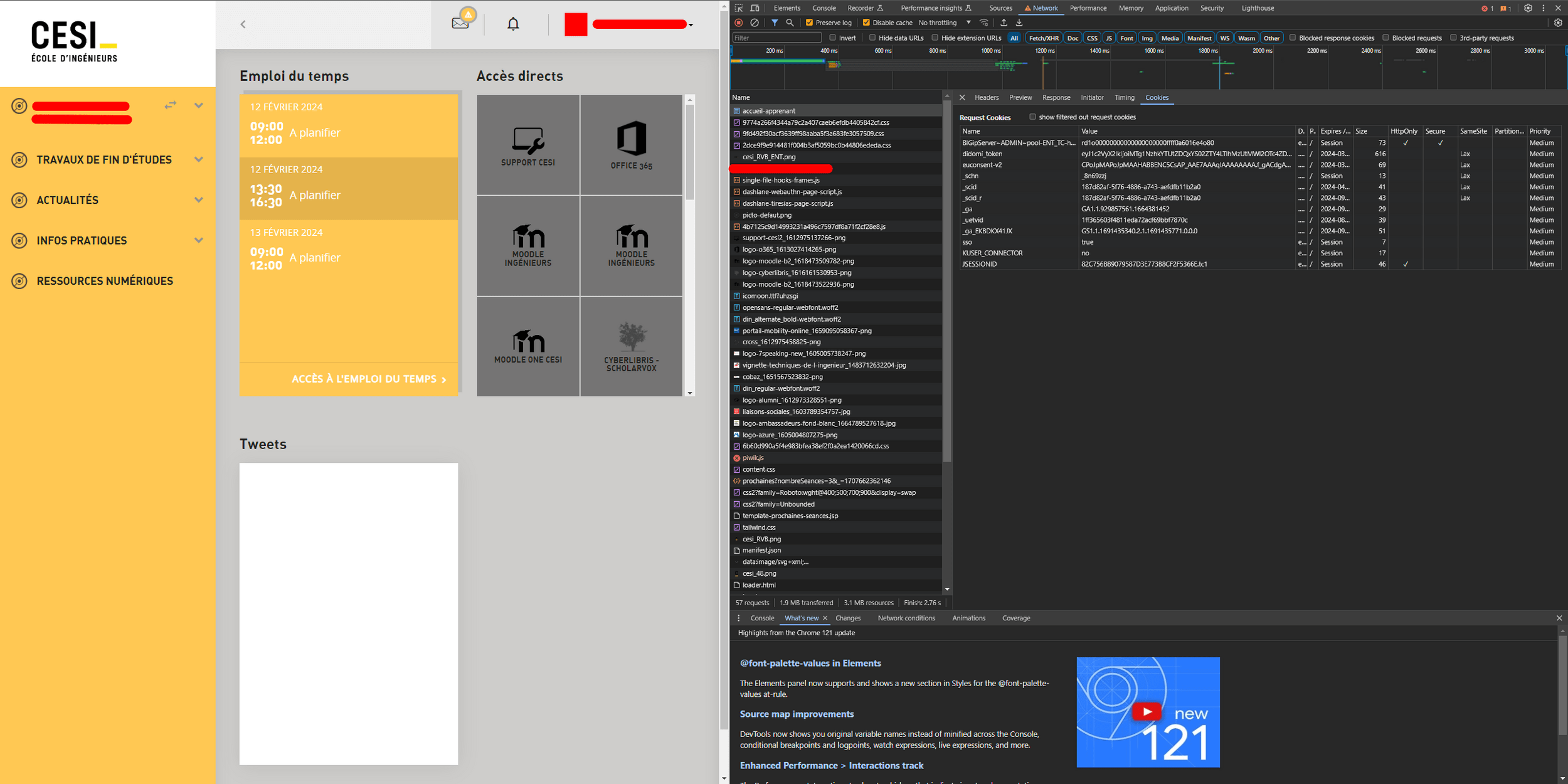
Task: Clear the network log
Action: pos(755,23)
